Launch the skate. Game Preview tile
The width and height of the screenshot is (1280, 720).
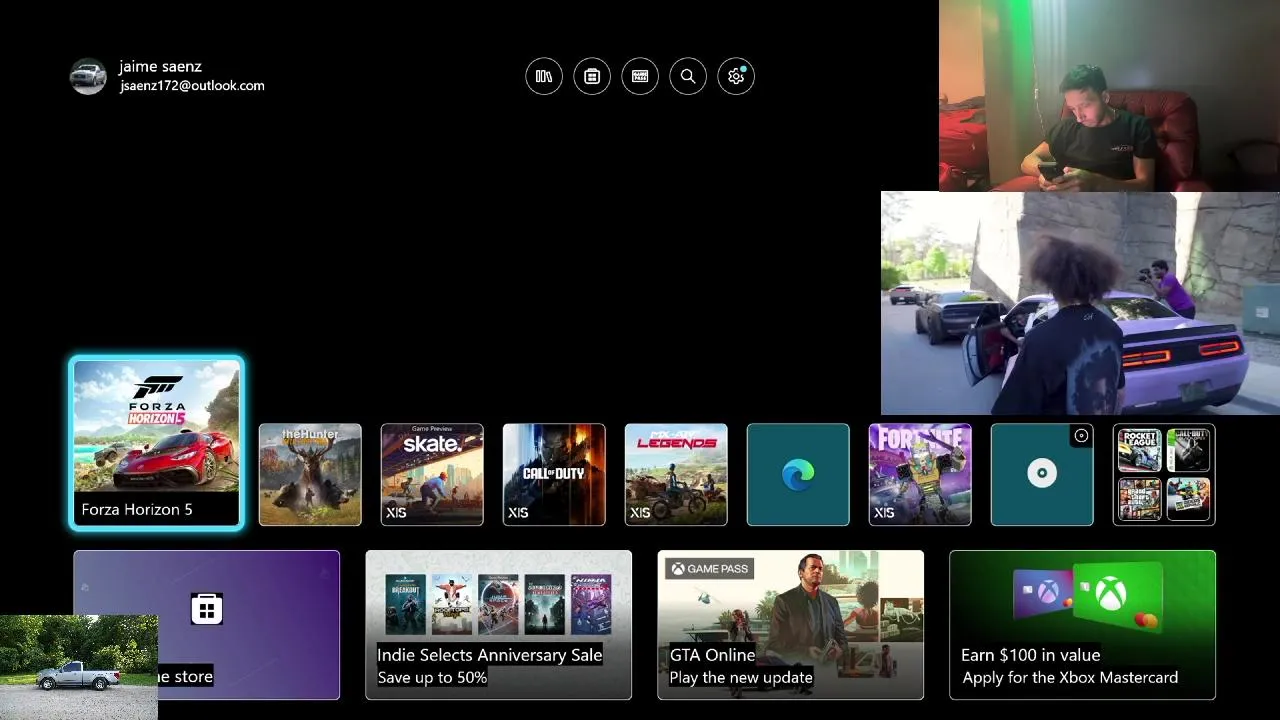coord(432,474)
